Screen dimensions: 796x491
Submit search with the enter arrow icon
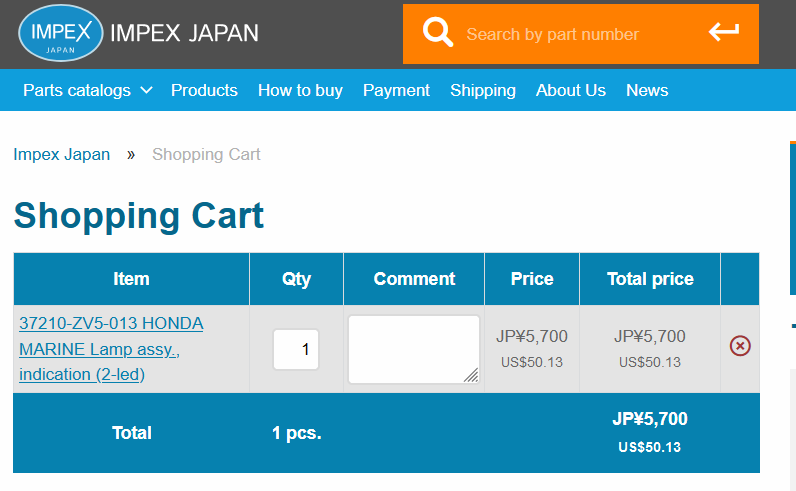[724, 32]
